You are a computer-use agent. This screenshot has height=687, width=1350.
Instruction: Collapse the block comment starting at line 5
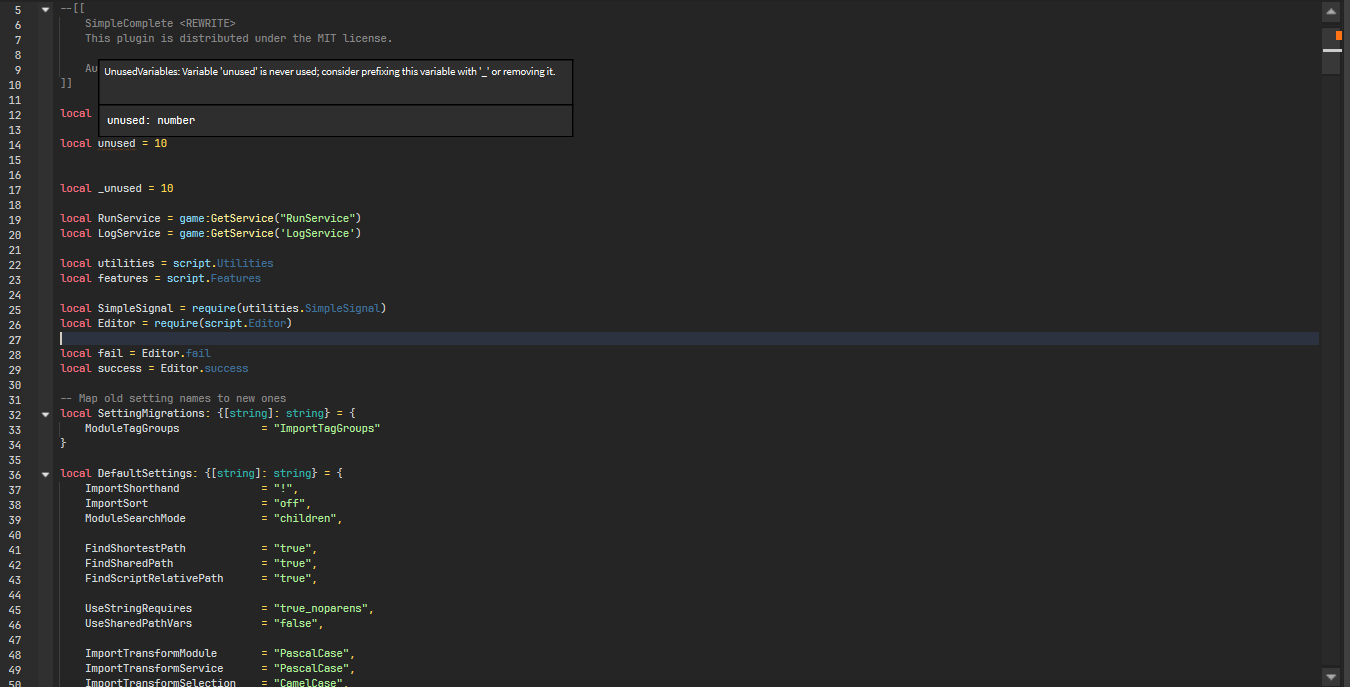[44, 8]
